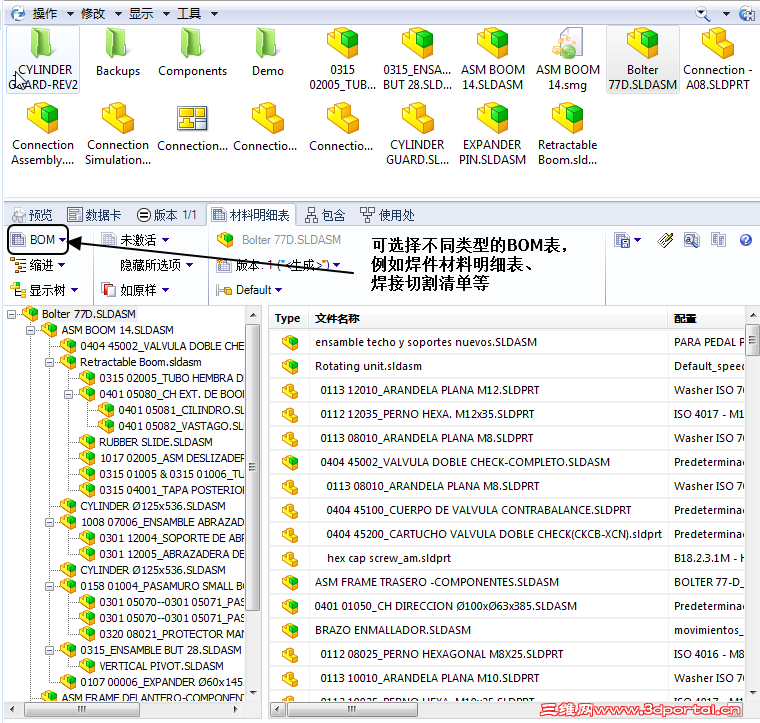Switch to the 材料明细表 tab
Screen dimensions: 760x723
click(x=251, y=215)
